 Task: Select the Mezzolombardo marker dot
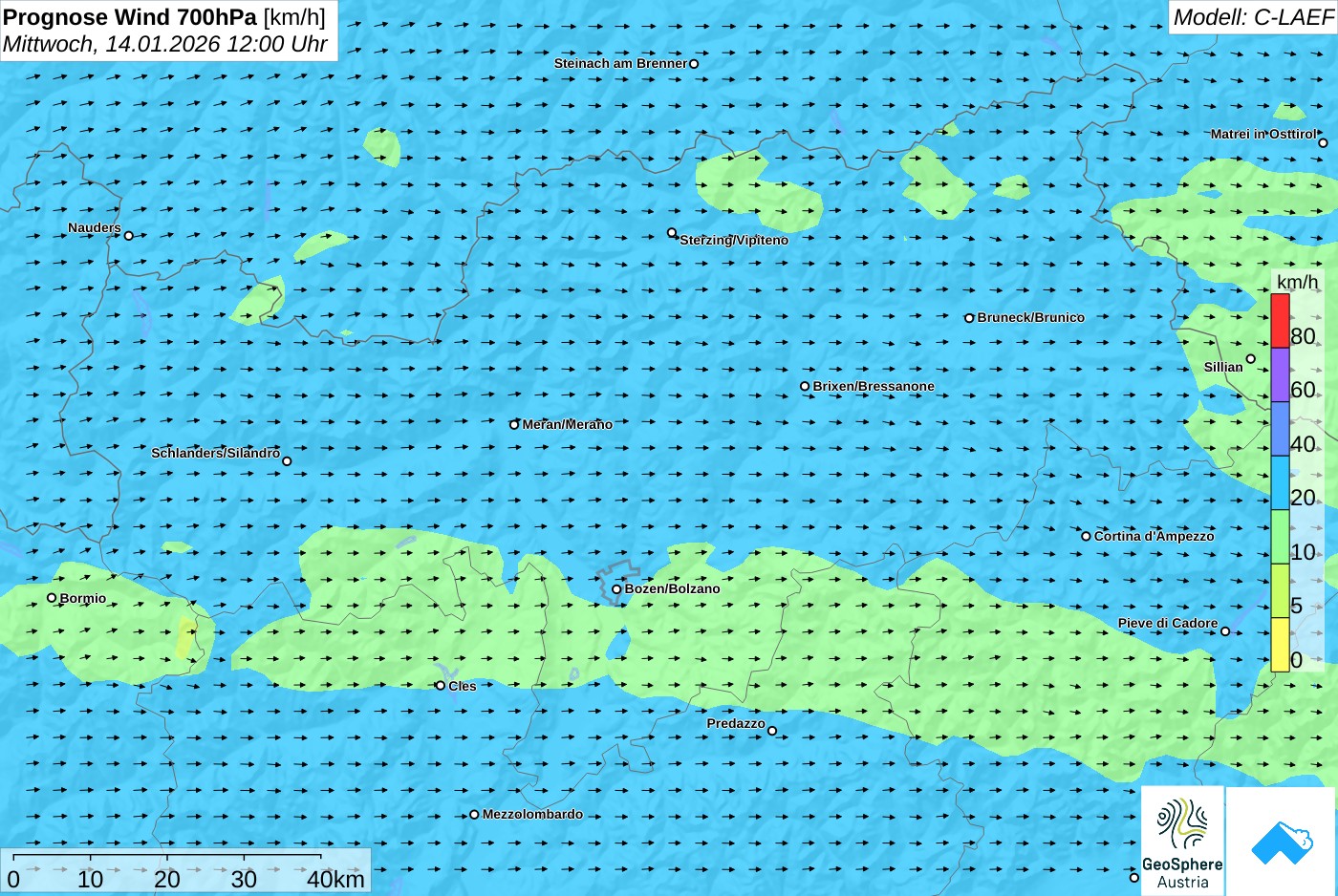pos(474,815)
